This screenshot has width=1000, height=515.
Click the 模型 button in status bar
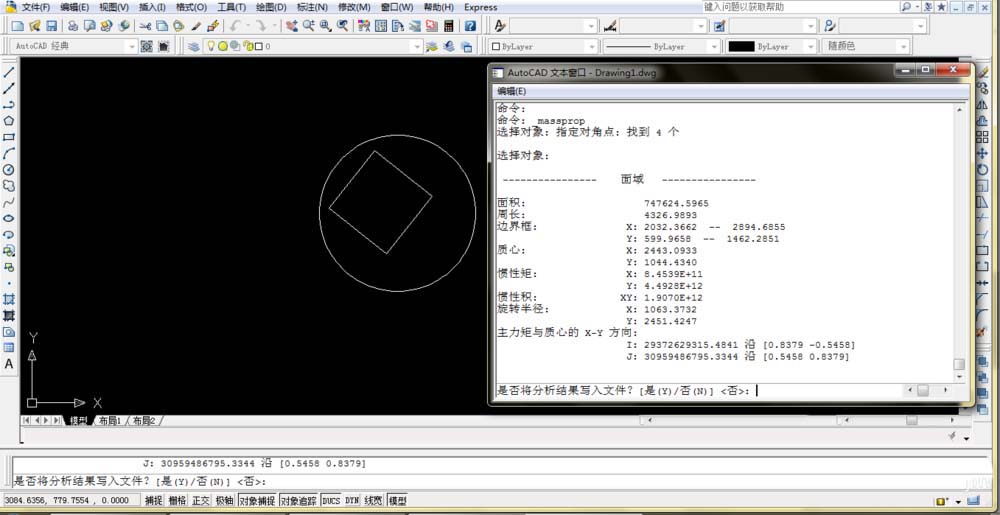(397, 501)
